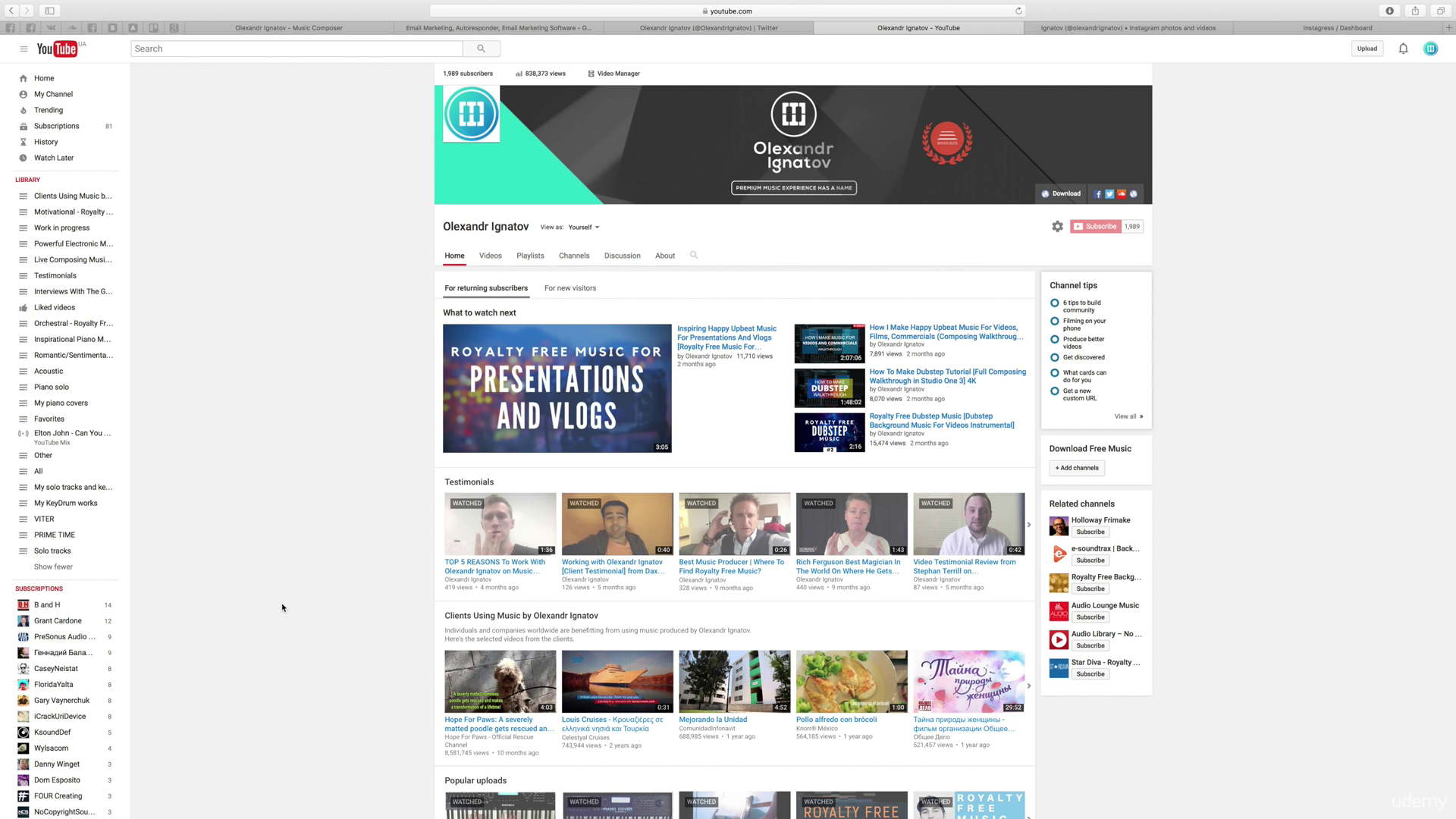Open Trending in the sidebar
Viewport: 1456px width, 819px height.
pyautogui.click(x=49, y=110)
